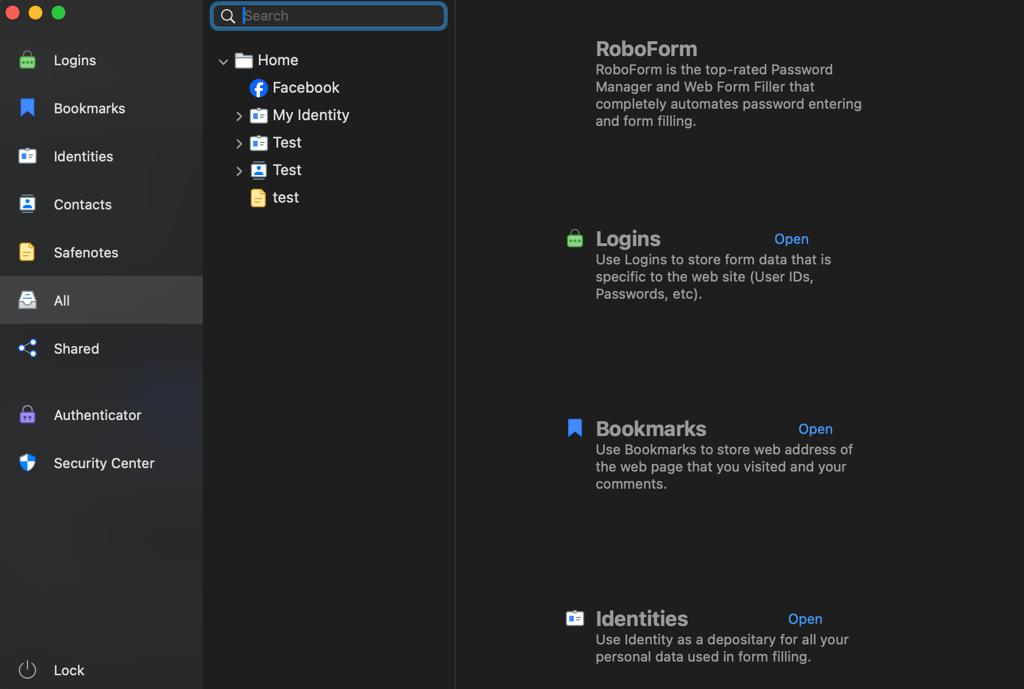Image resolution: width=1024 pixels, height=689 pixels.
Task: Expand the identity Test item chevron
Action: point(239,144)
